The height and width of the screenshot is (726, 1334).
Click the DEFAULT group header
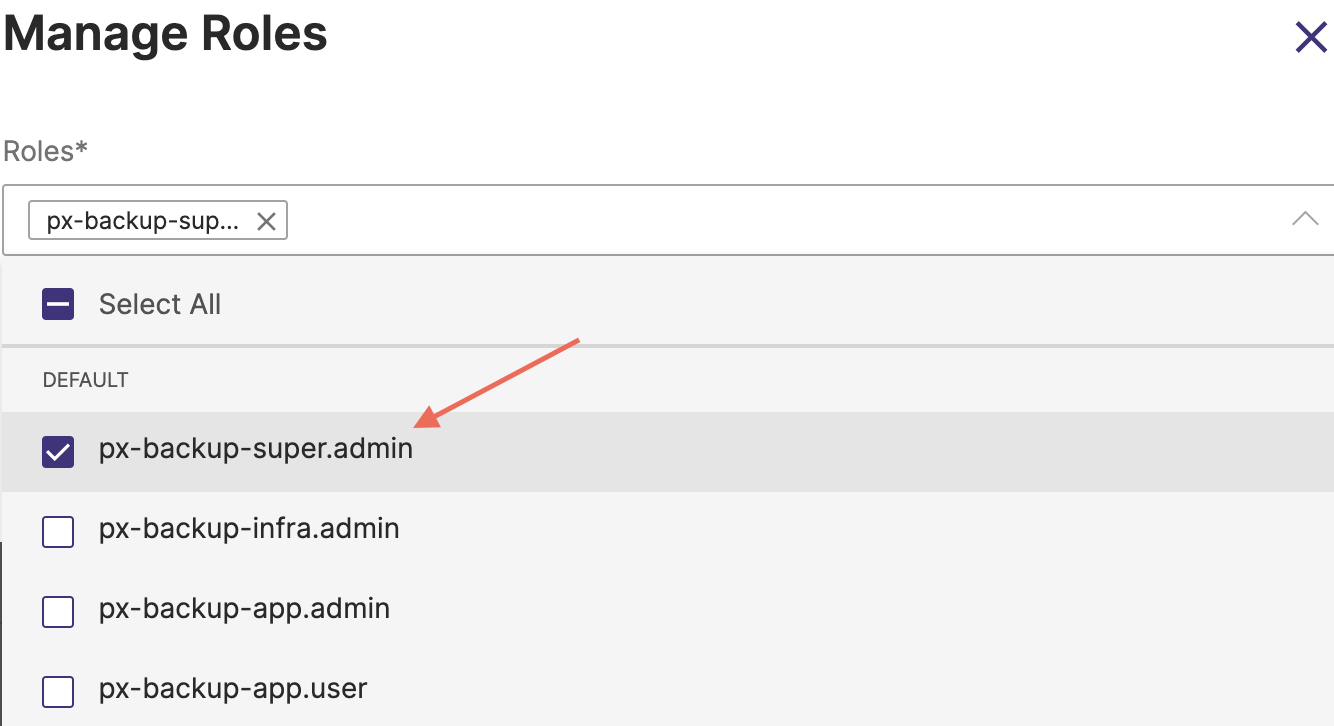tap(85, 380)
